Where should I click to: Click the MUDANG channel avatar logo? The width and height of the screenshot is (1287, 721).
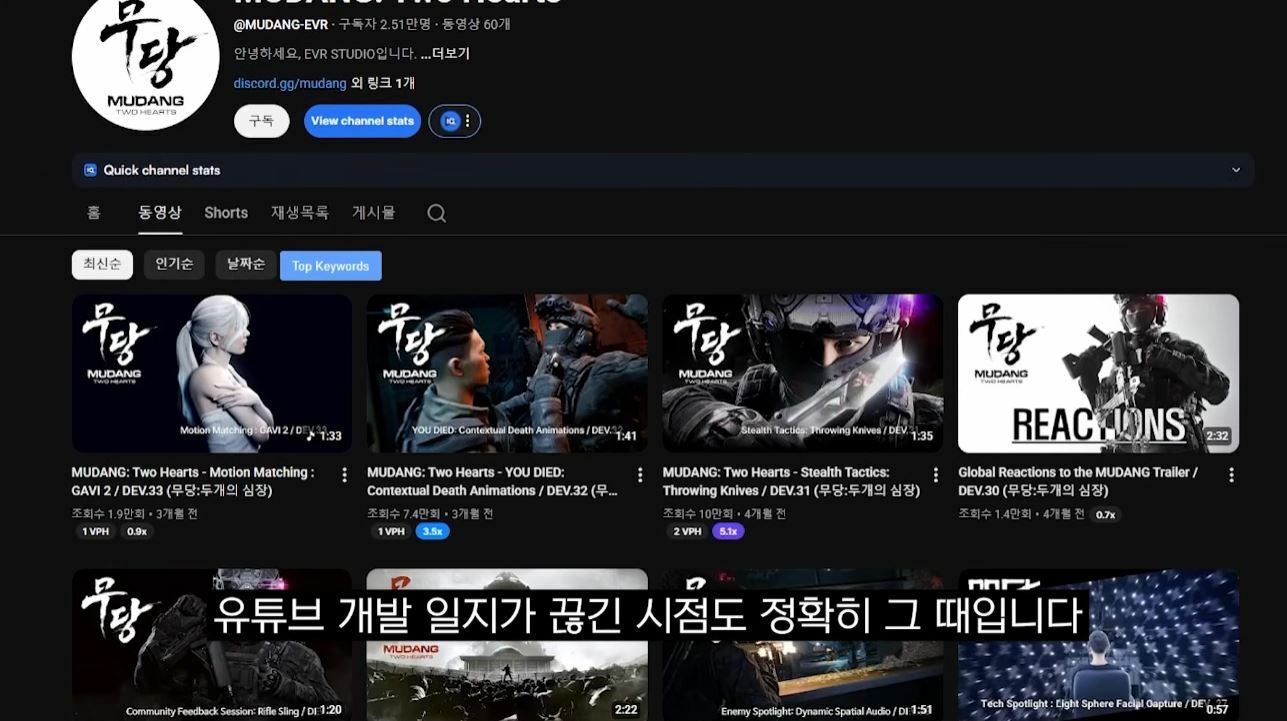pyautogui.click(x=145, y=58)
